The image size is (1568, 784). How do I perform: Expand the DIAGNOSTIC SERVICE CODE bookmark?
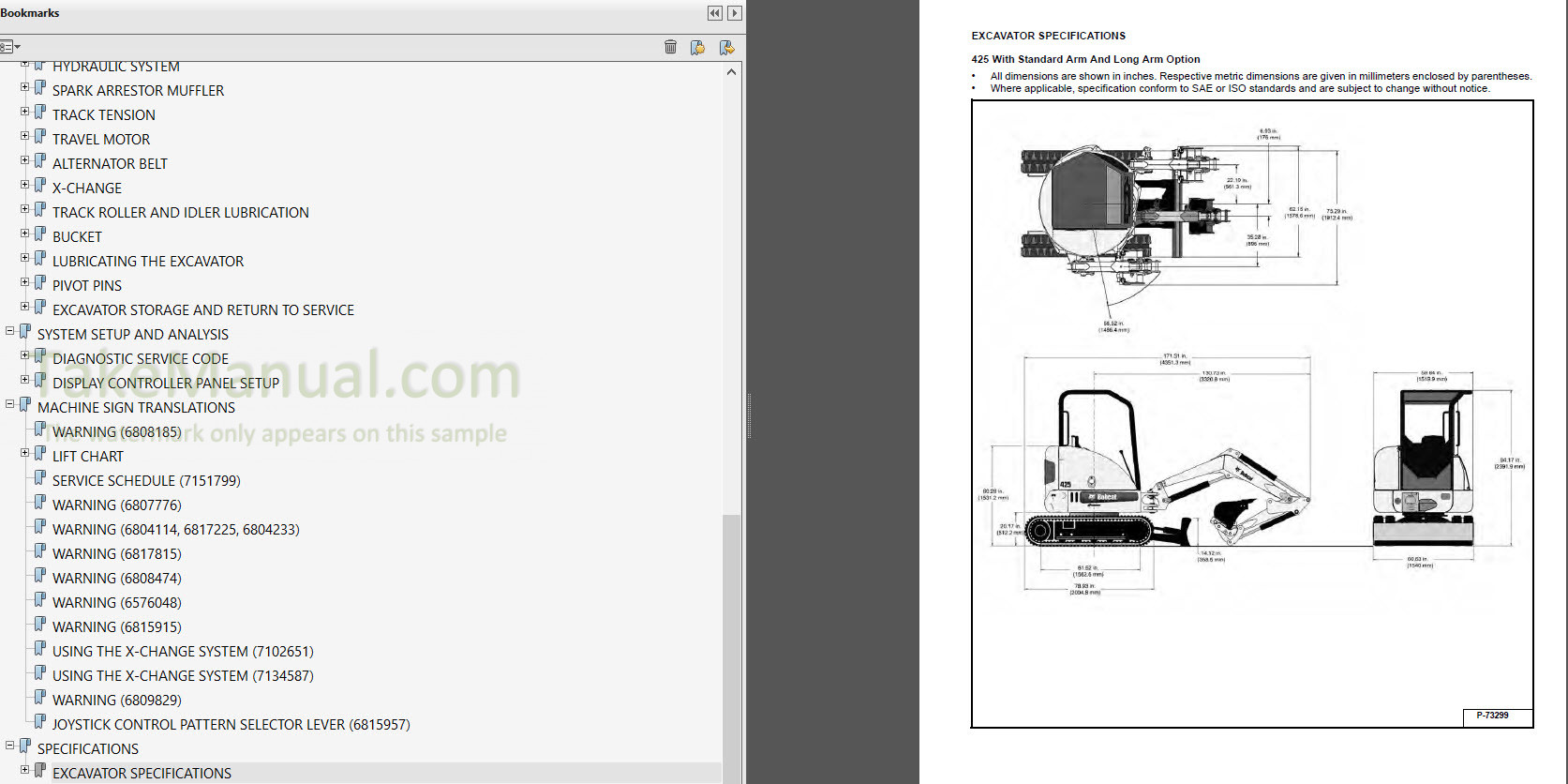(25, 355)
